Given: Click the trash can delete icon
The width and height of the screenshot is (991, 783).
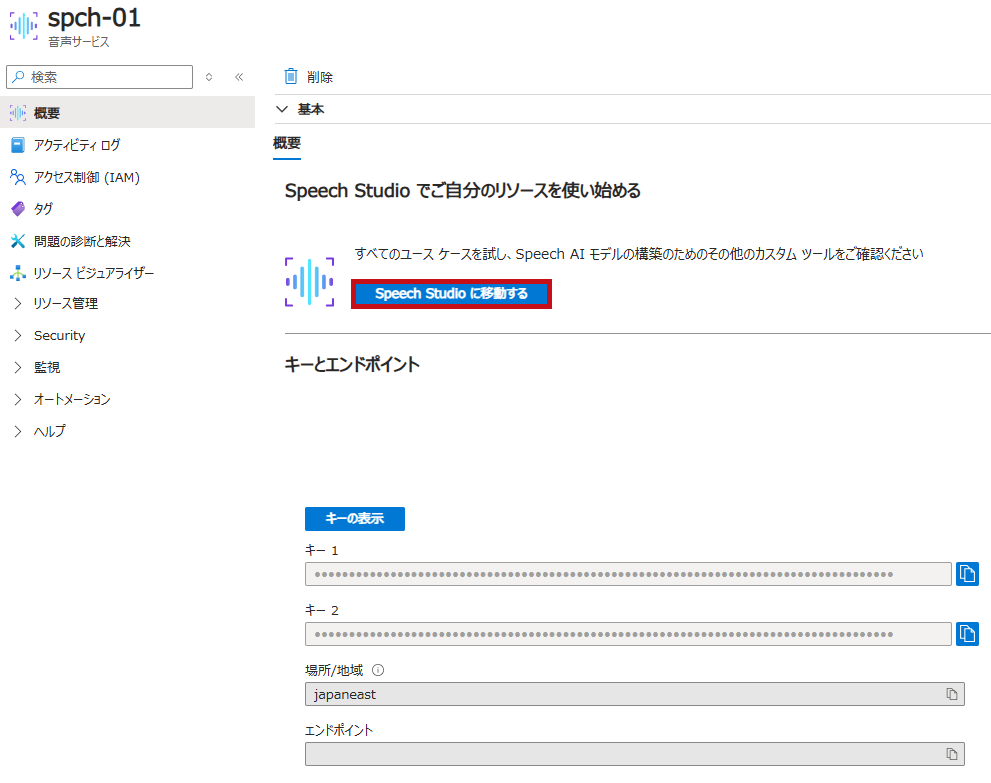Looking at the screenshot, I should coord(291,76).
